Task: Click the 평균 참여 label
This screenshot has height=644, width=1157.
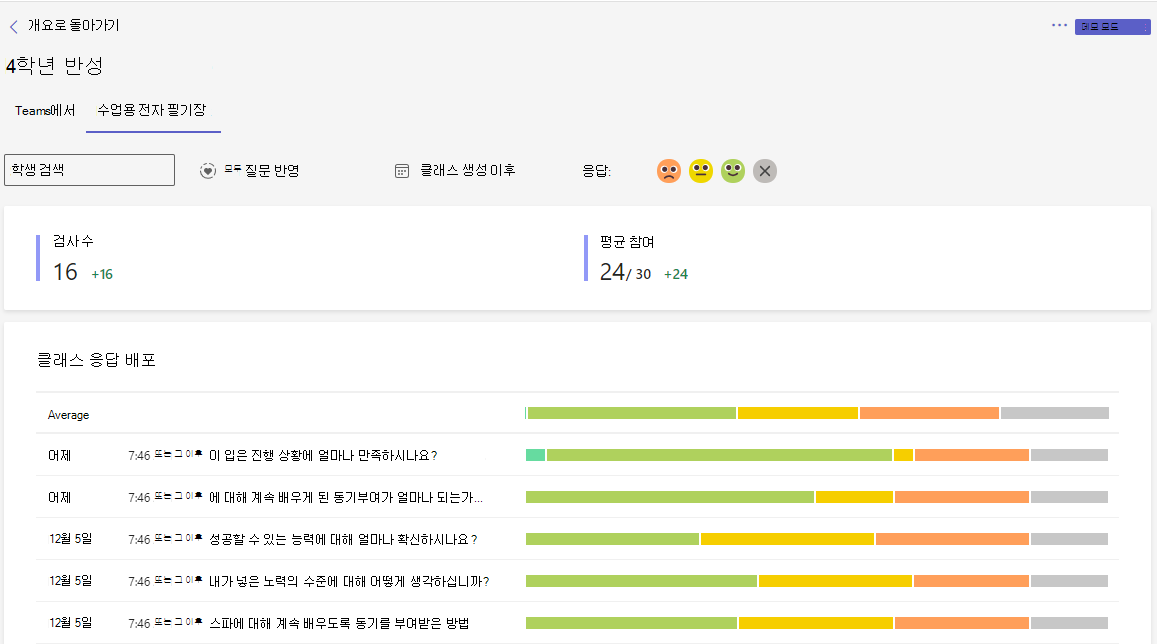Action: point(626,242)
